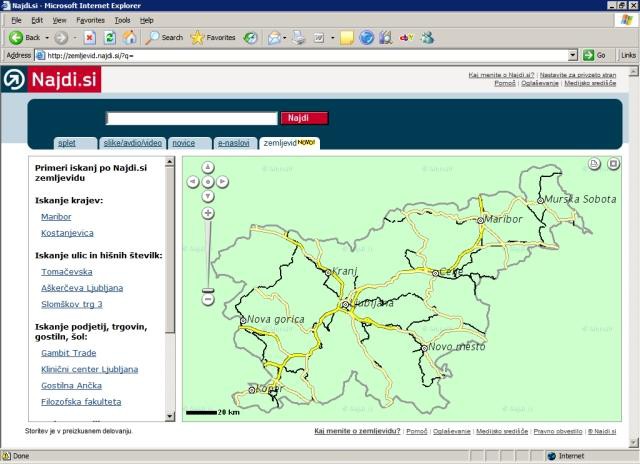This screenshot has width=640, height=464.
Task: Open the address bar dropdown
Action: [x=573, y=55]
